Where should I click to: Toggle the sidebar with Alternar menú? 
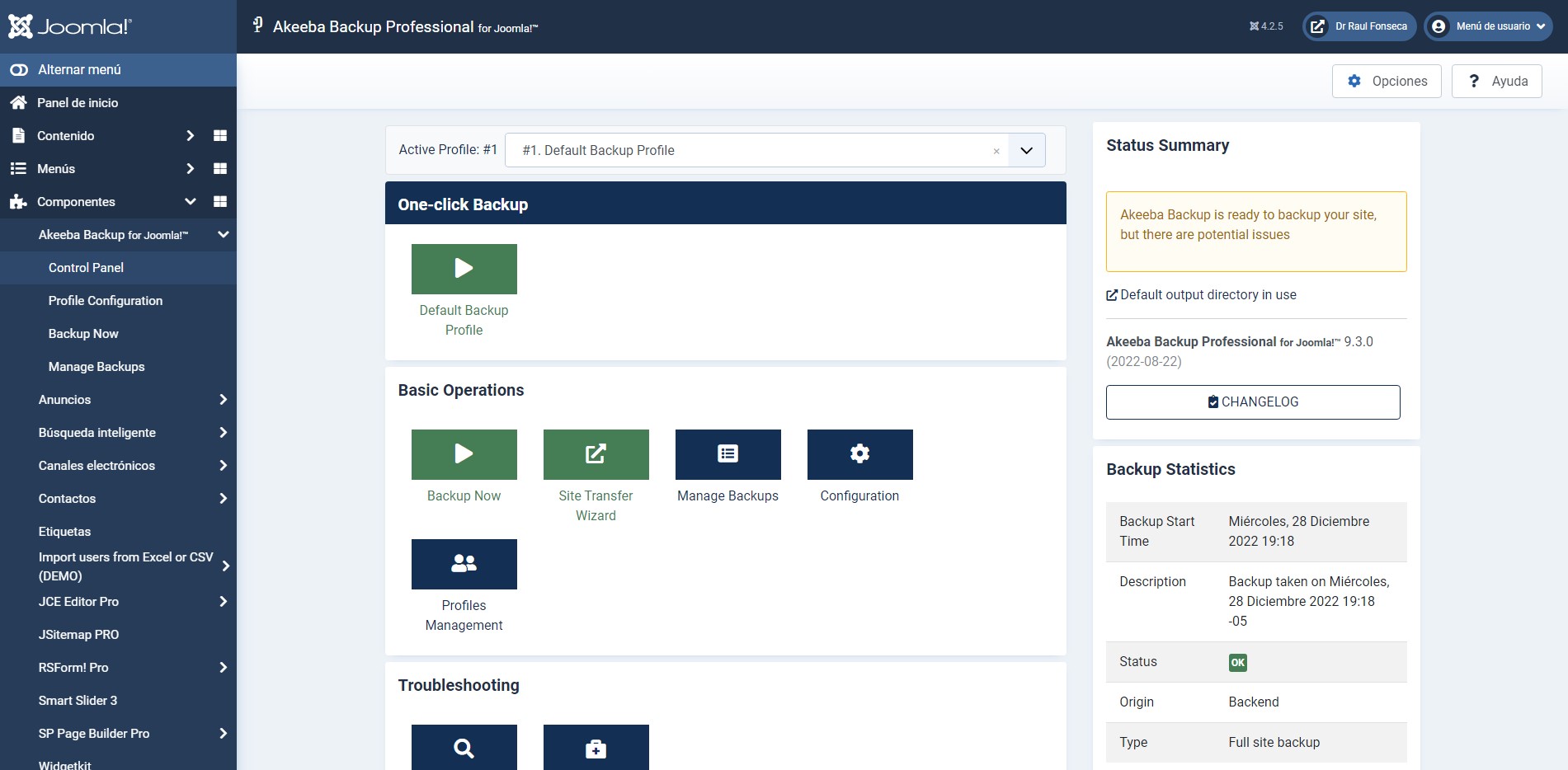pyautogui.click(x=118, y=70)
